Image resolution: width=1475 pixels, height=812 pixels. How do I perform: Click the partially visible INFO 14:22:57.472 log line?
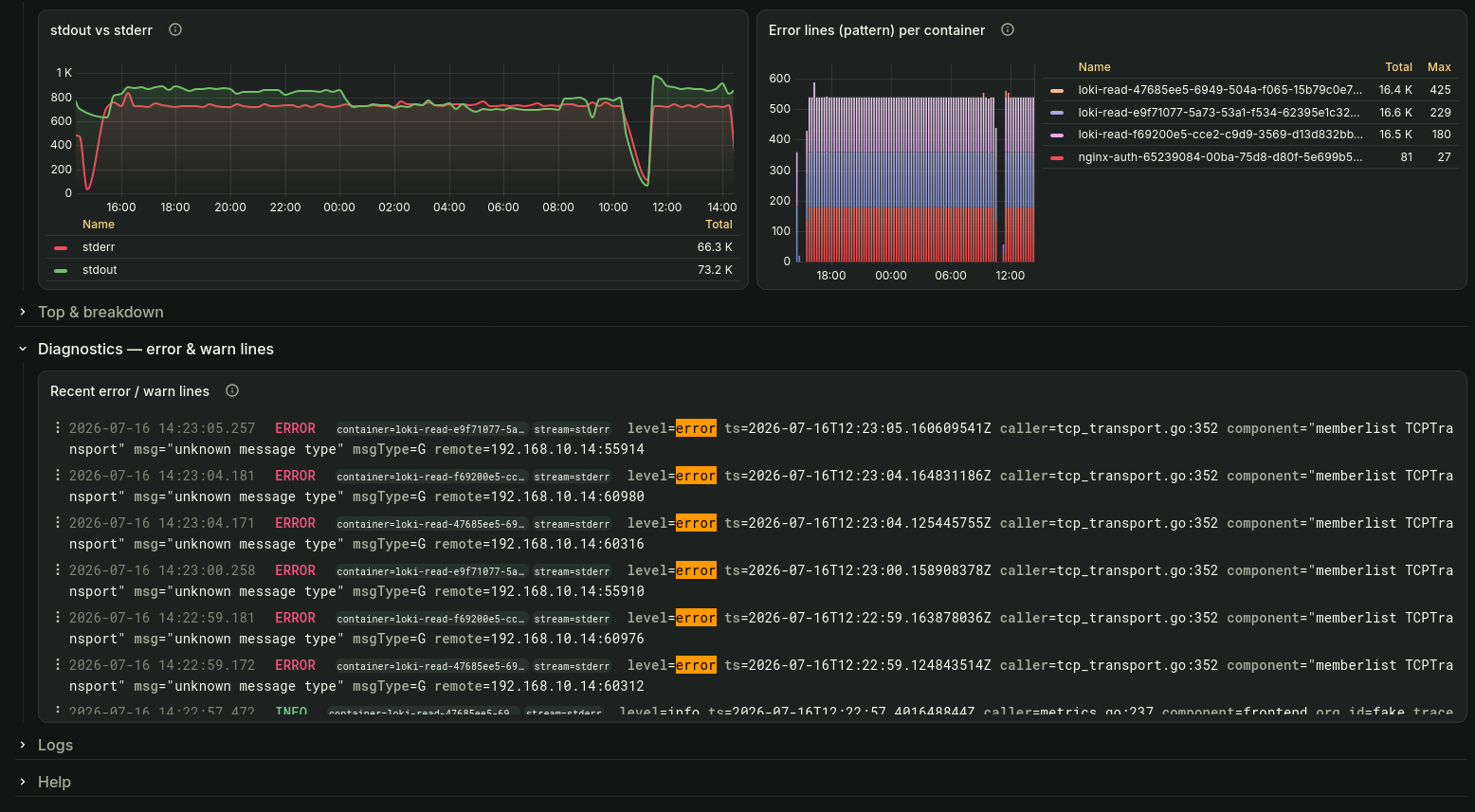pyautogui.click(x=754, y=711)
